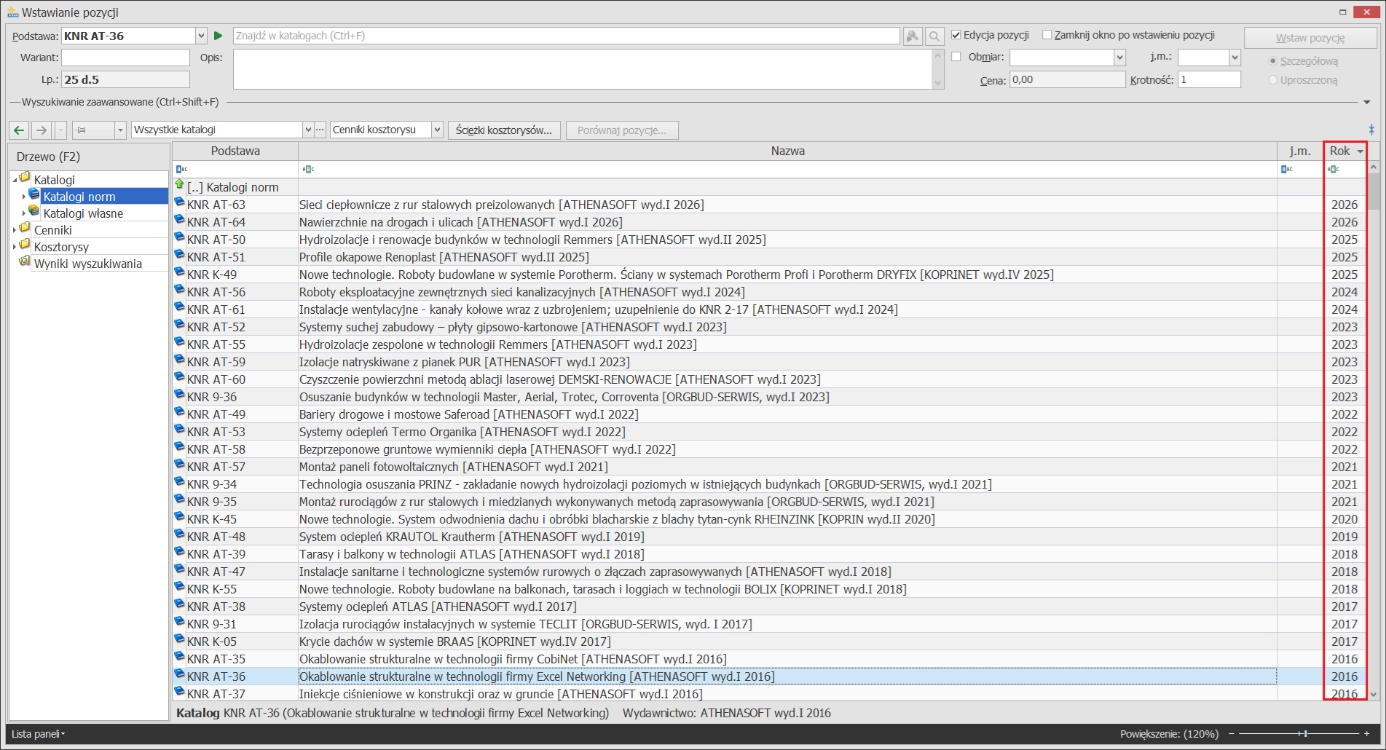
Task: Enable Zamknij okno po wstawieniu pozycji
Action: click(1047, 35)
